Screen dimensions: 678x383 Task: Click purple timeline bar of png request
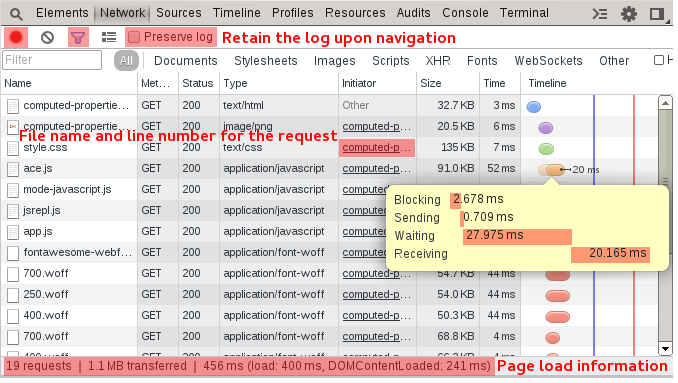pos(546,128)
